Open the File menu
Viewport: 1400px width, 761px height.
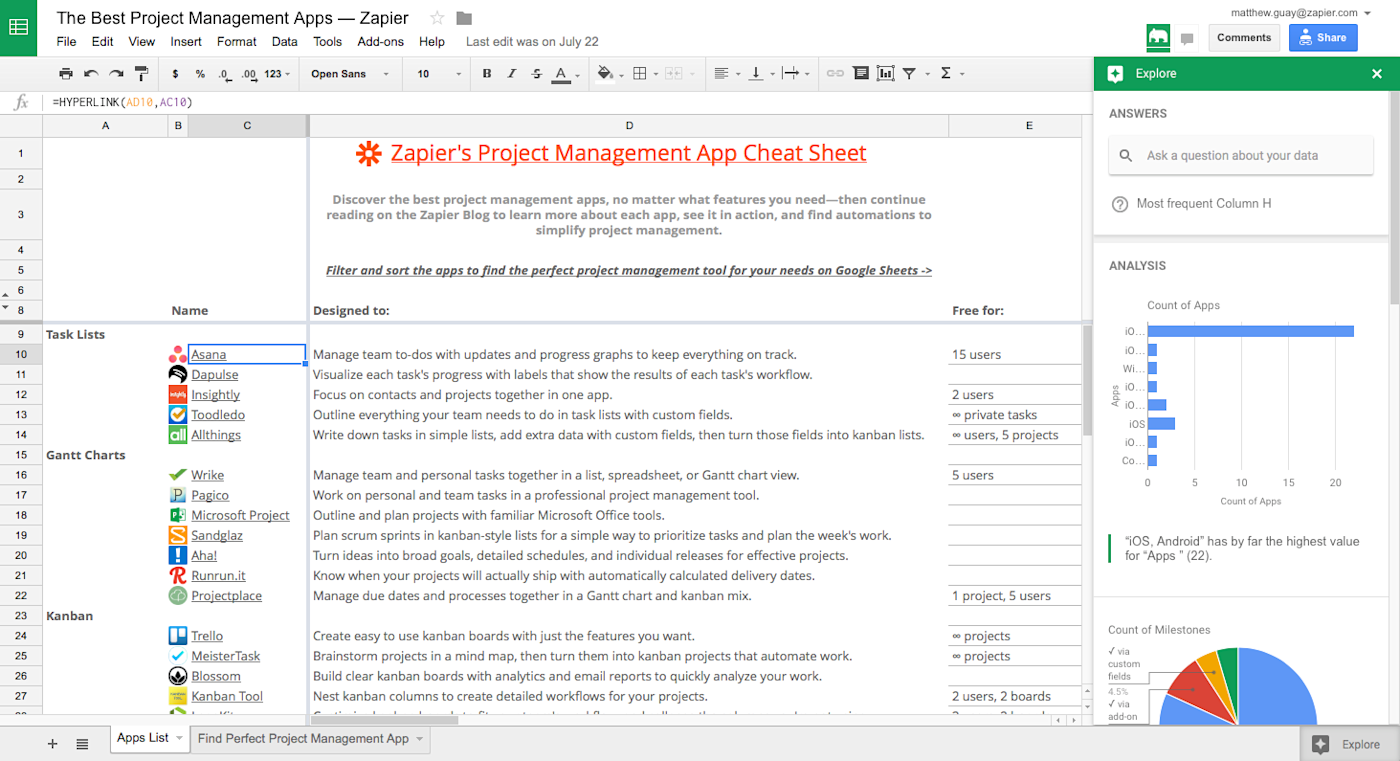(x=66, y=42)
